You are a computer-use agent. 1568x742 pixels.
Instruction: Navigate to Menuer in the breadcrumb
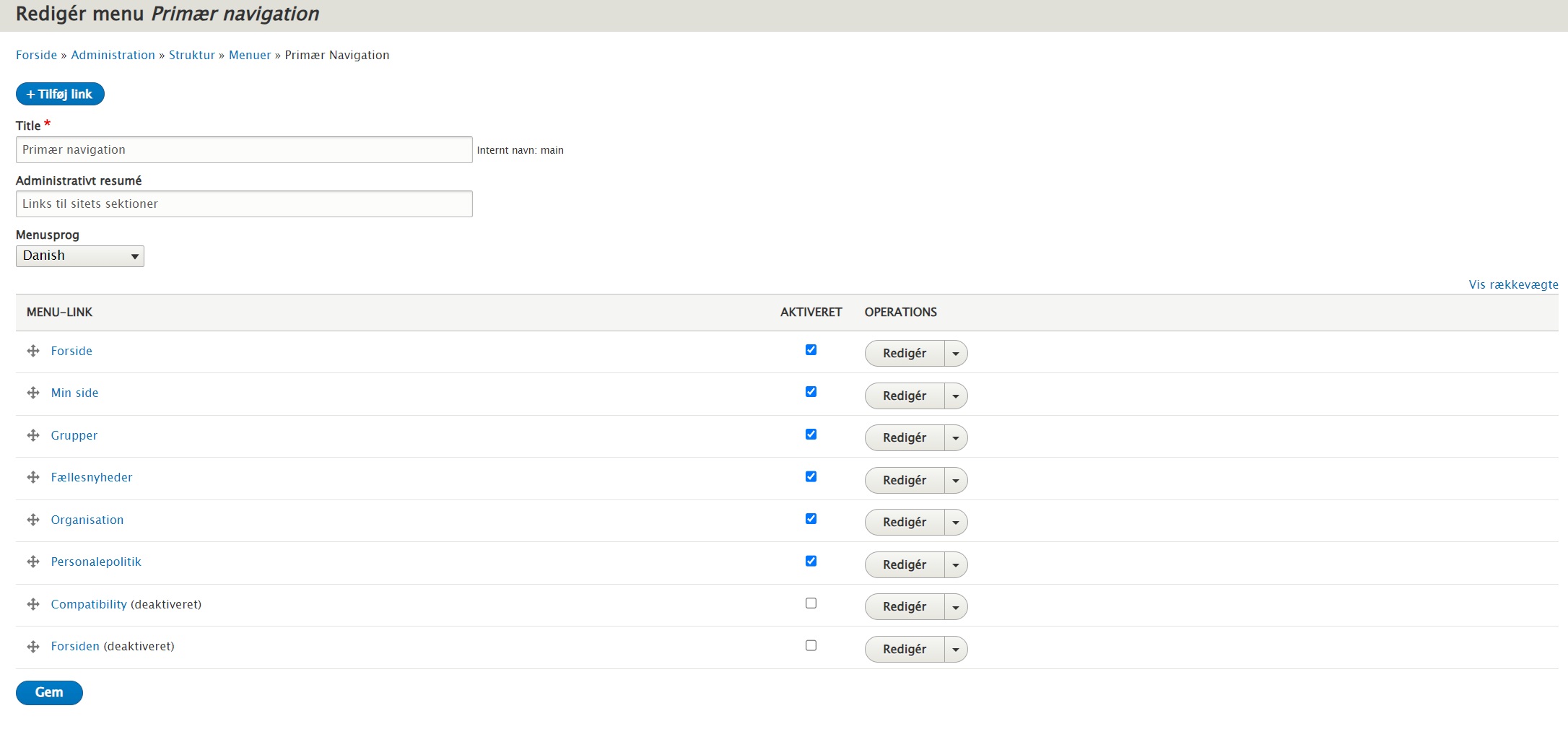[250, 56]
